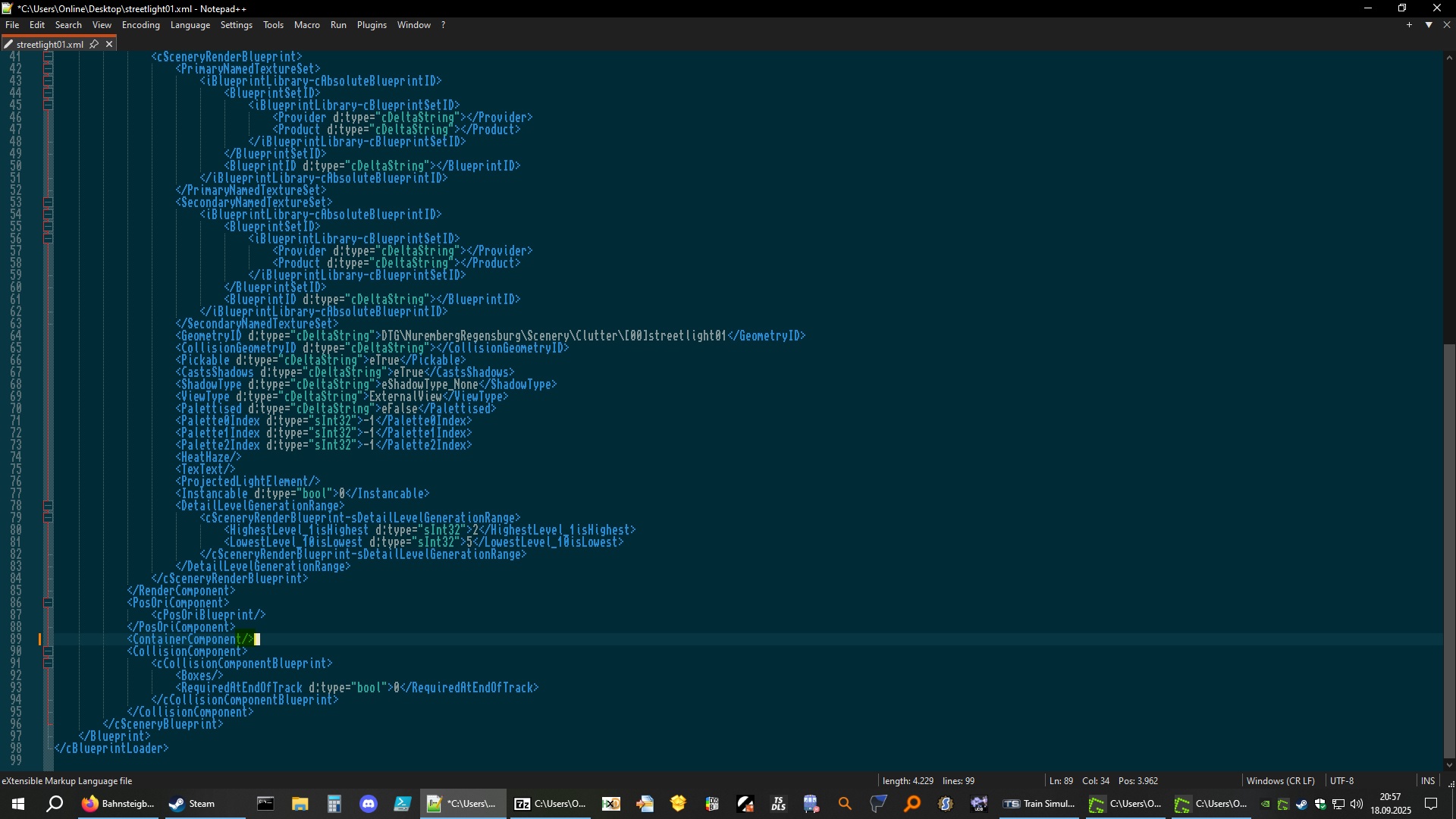Collapse the SecondaryNamedTextureSet fold on line 53
The height and width of the screenshot is (819, 1456).
click(x=48, y=202)
